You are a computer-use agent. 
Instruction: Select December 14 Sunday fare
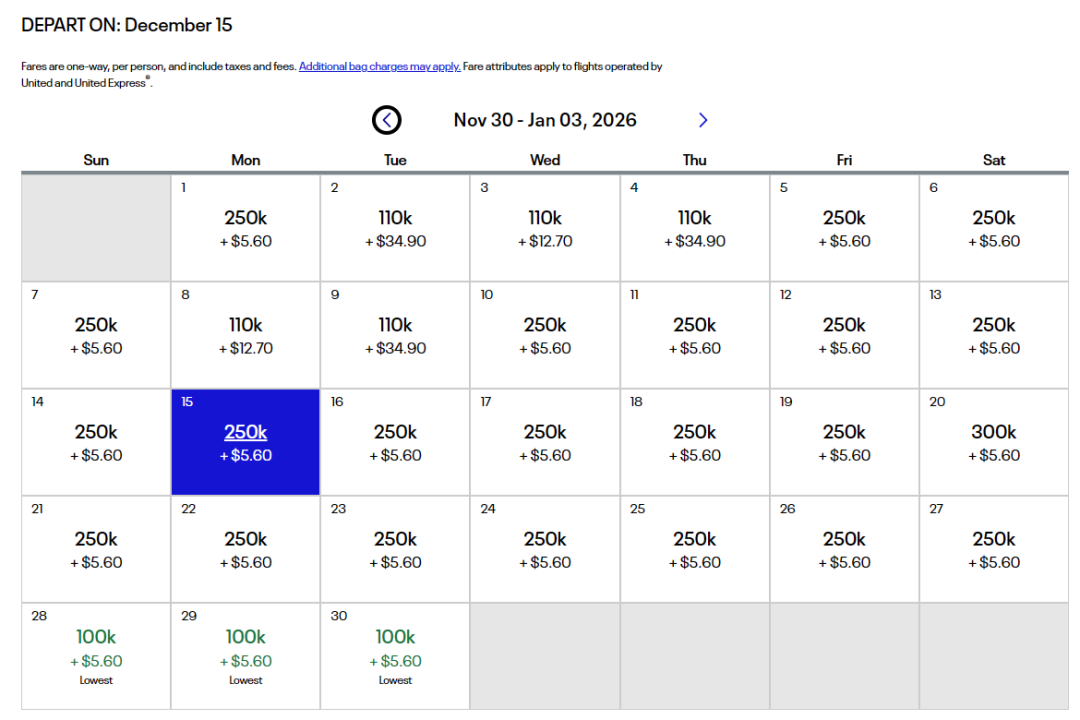96,442
